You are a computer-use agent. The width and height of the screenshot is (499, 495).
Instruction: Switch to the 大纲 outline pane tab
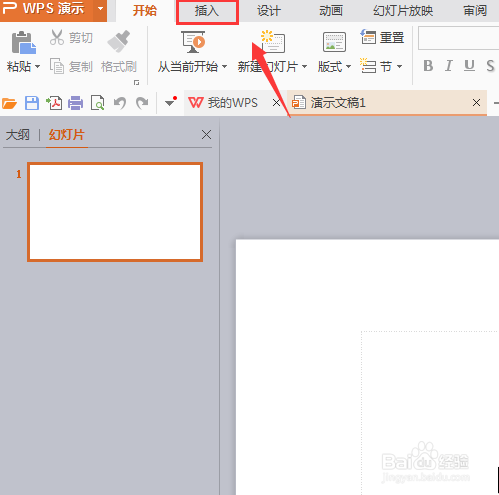pos(18,135)
